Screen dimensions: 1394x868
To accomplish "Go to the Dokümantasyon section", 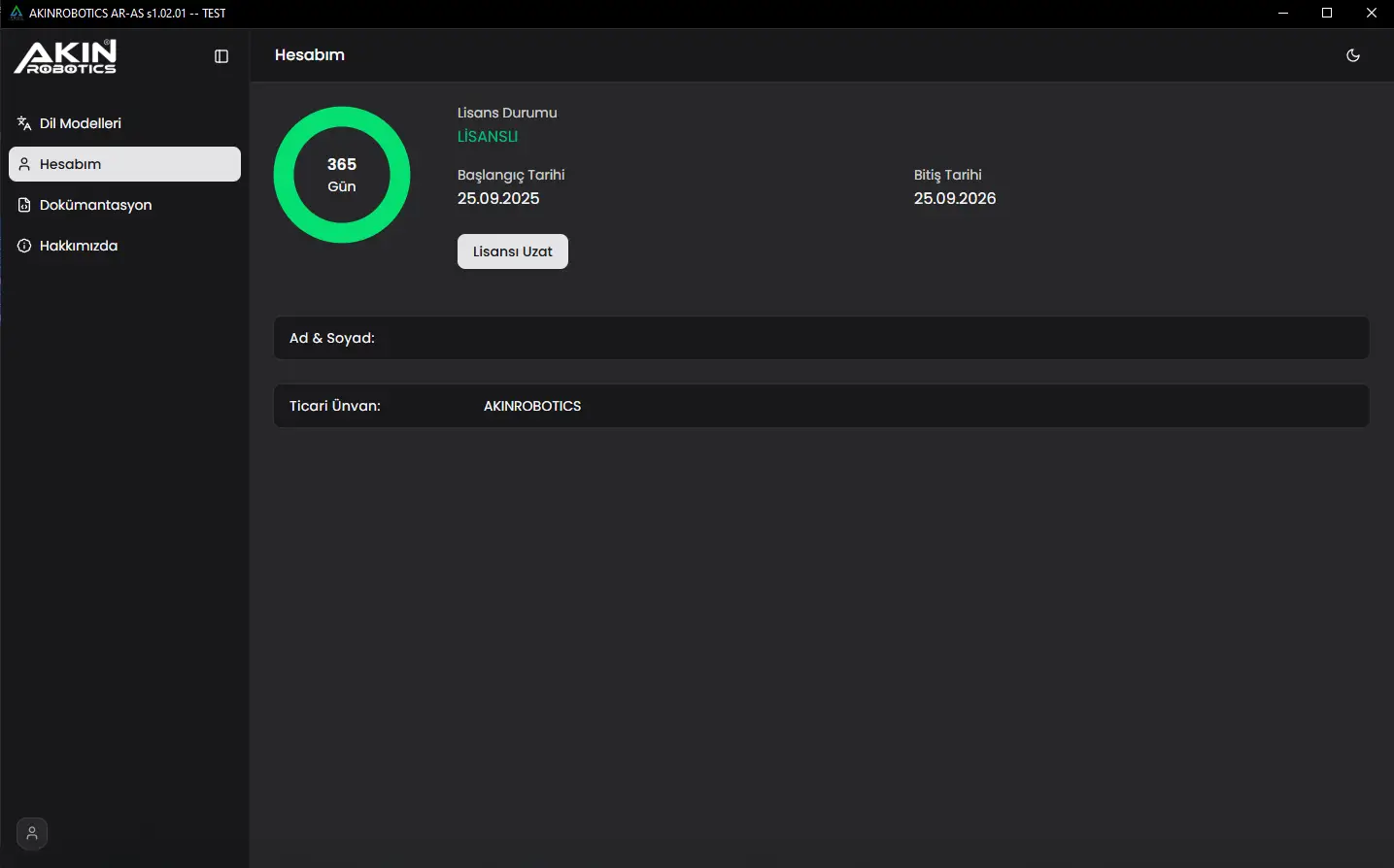I will [95, 205].
